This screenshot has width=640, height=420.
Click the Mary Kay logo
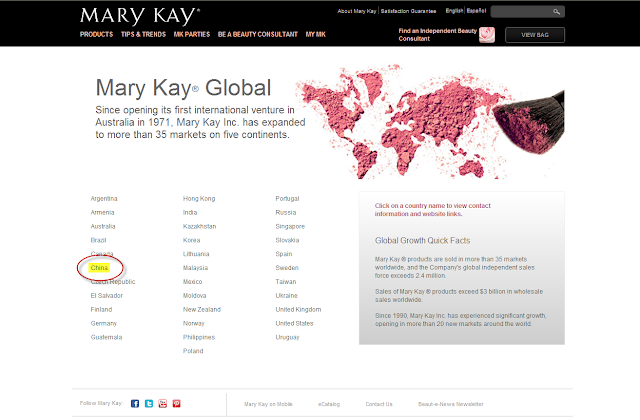(140, 16)
